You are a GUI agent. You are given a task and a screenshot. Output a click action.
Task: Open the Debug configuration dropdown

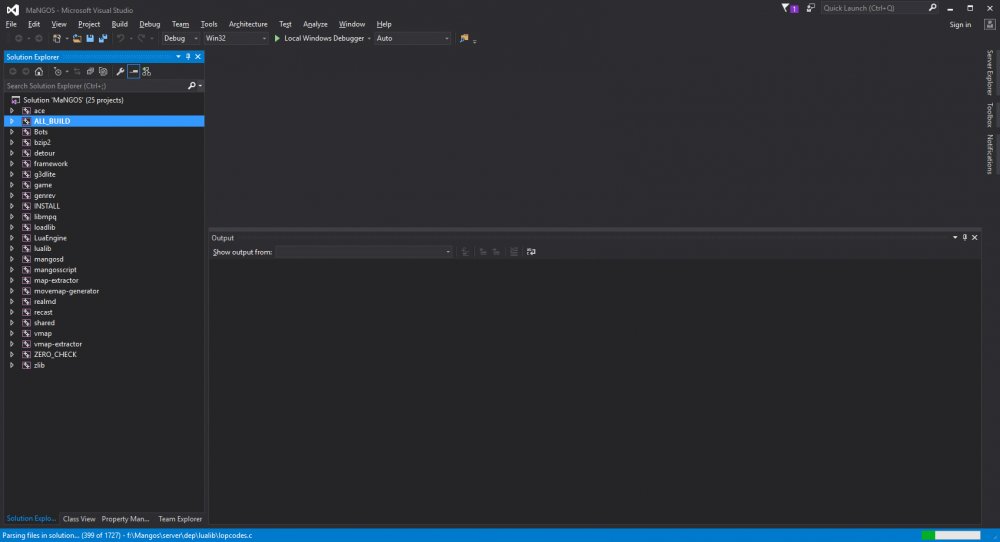181,38
